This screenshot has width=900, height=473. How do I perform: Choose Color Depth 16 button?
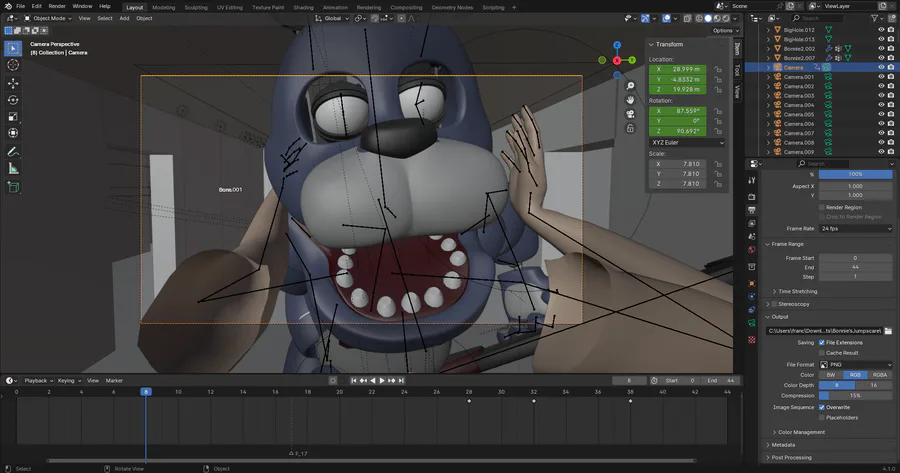pos(874,385)
